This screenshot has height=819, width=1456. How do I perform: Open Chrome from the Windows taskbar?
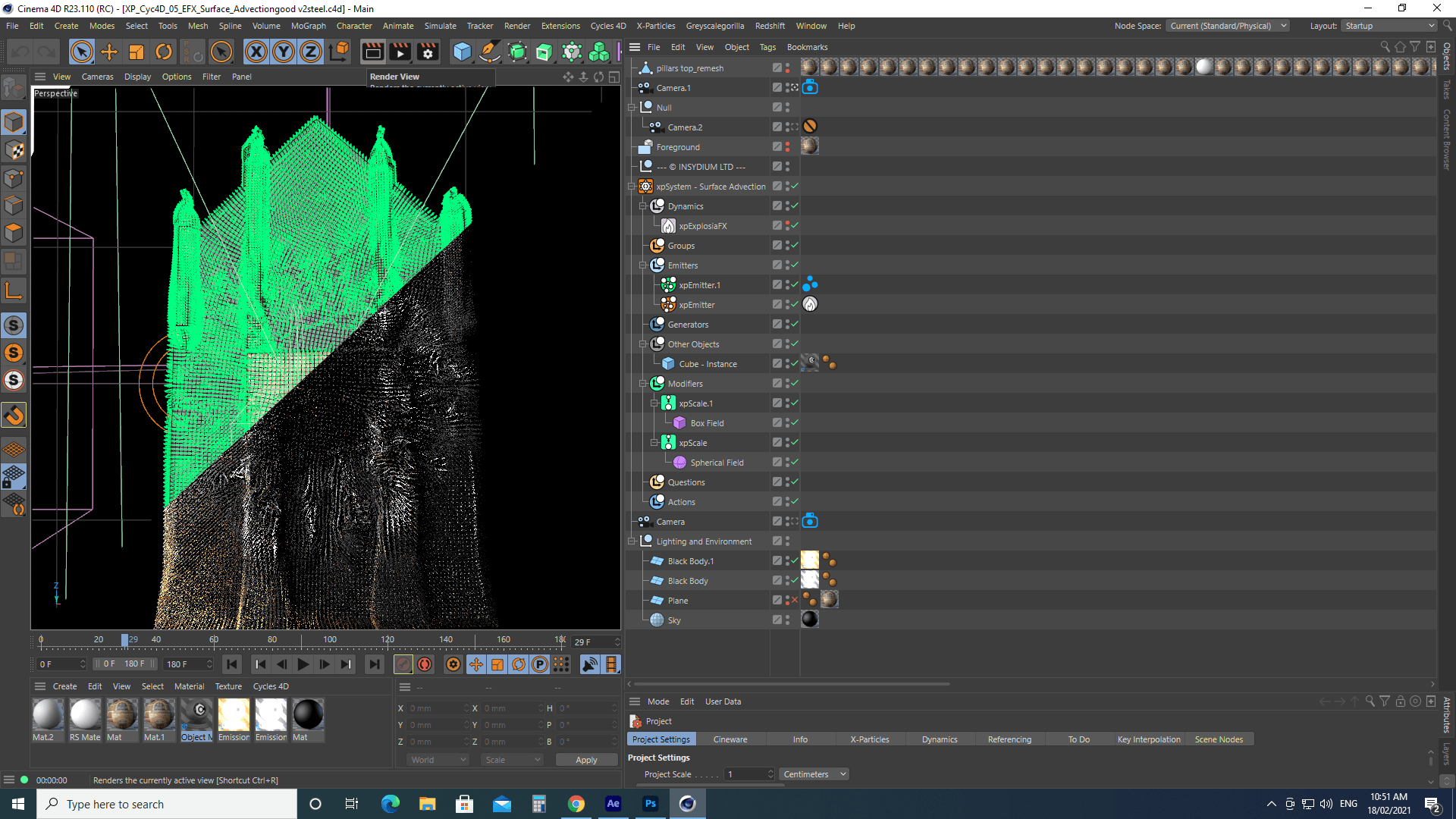pos(576,804)
